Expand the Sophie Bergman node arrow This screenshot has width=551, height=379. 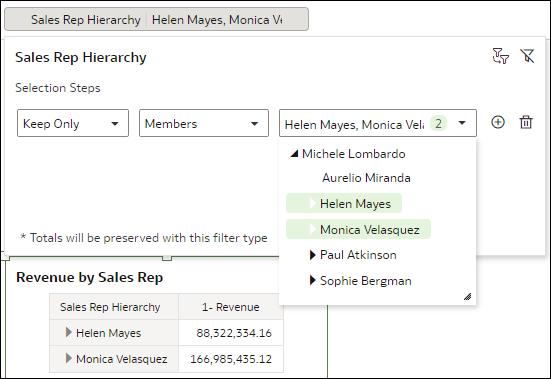[312, 280]
